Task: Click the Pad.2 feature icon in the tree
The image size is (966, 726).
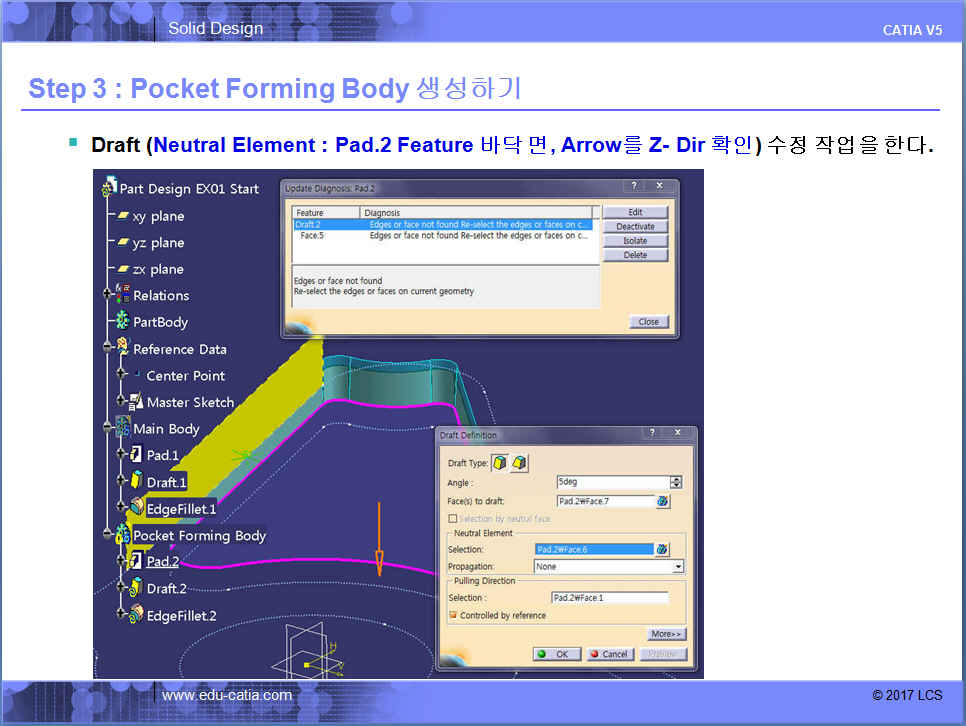Action: coord(135,562)
